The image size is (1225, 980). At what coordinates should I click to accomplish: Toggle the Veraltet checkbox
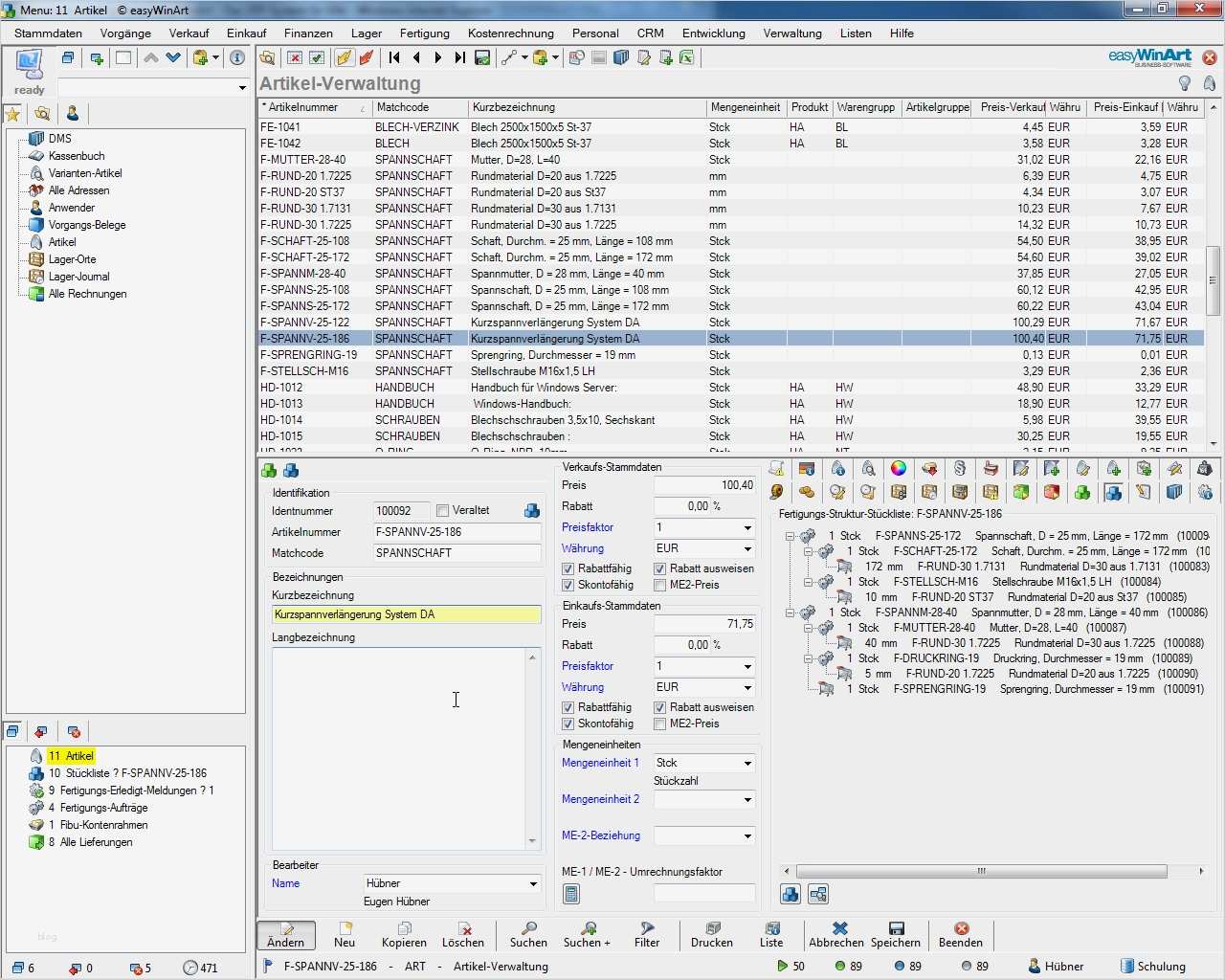(442, 511)
